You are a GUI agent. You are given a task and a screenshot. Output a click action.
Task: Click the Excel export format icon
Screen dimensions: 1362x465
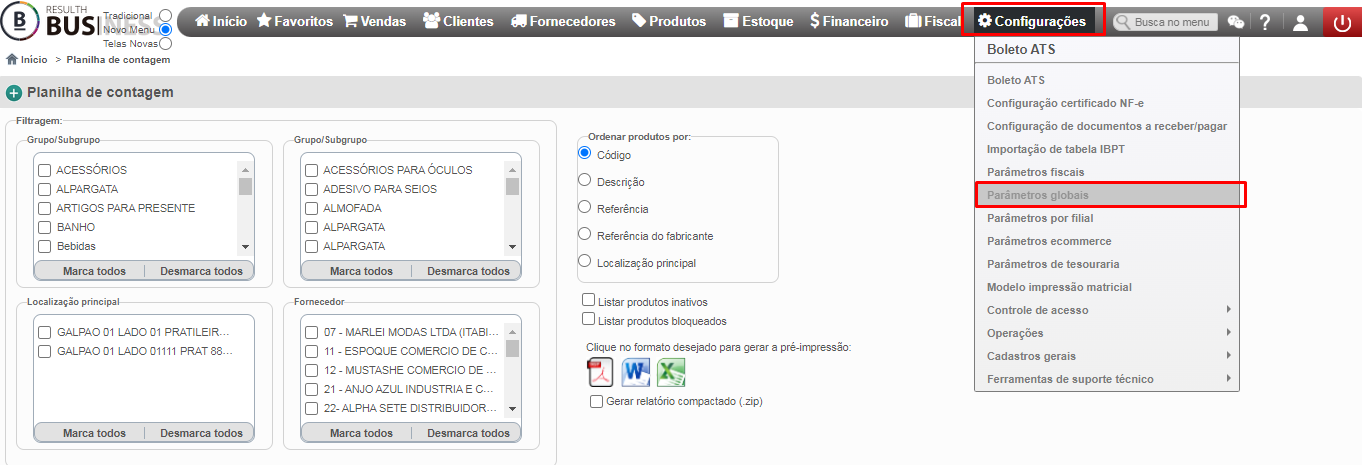coord(671,372)
